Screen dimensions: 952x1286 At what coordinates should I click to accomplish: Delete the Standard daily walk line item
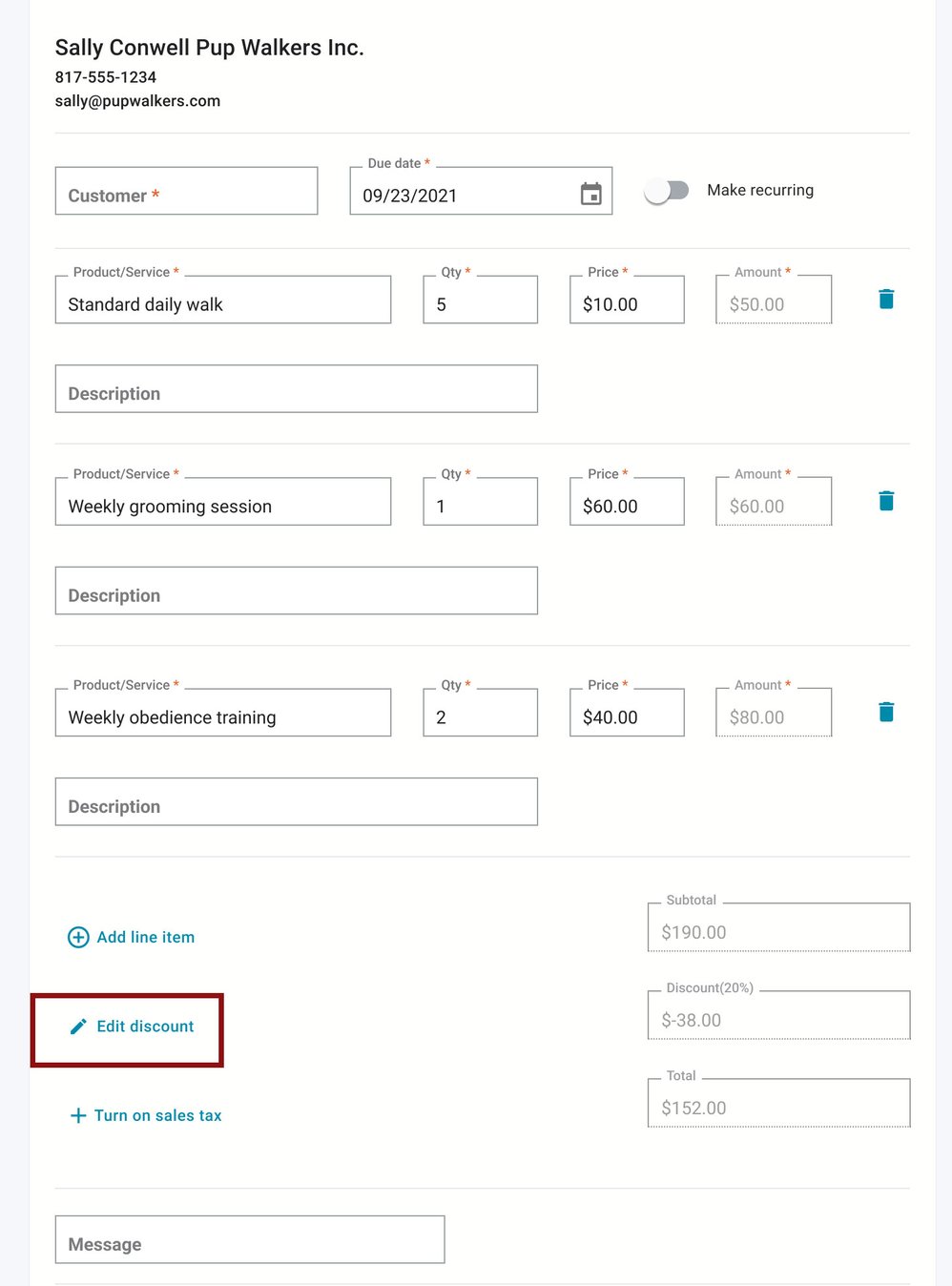[885, 299]
